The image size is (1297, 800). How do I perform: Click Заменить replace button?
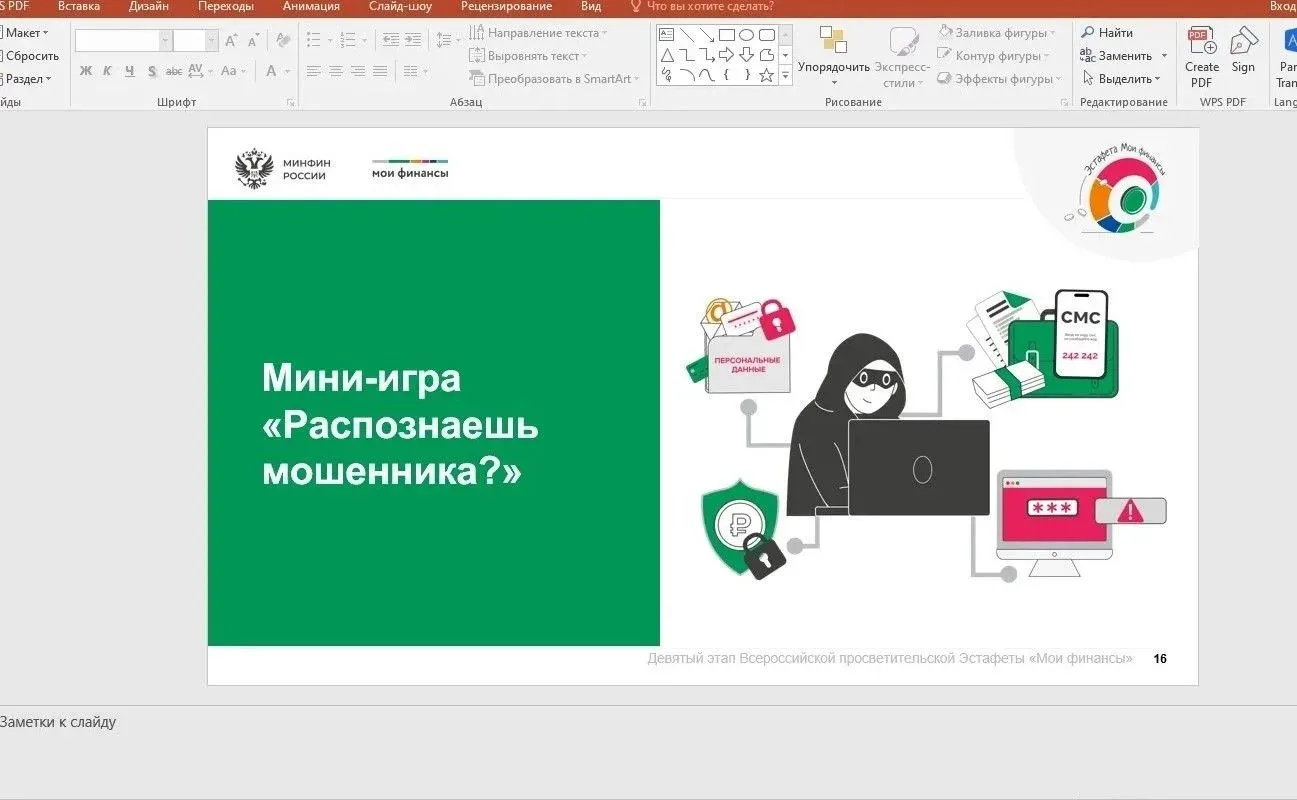[1116, 56]
